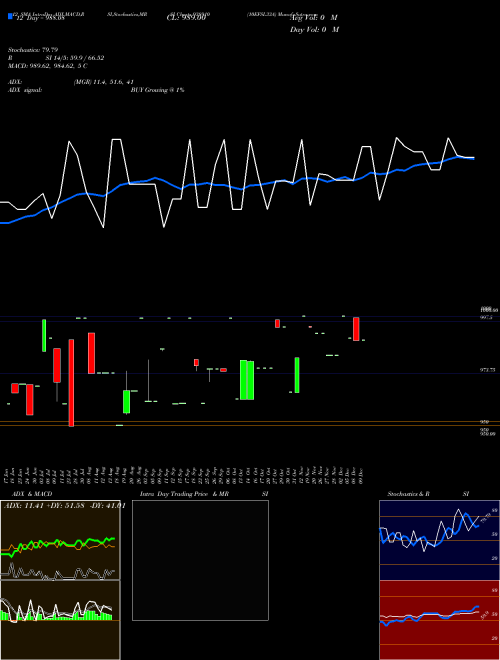500x660 pixels.
Task: Open the red-background RSI chart panel
Action: [x=439, y=620]
